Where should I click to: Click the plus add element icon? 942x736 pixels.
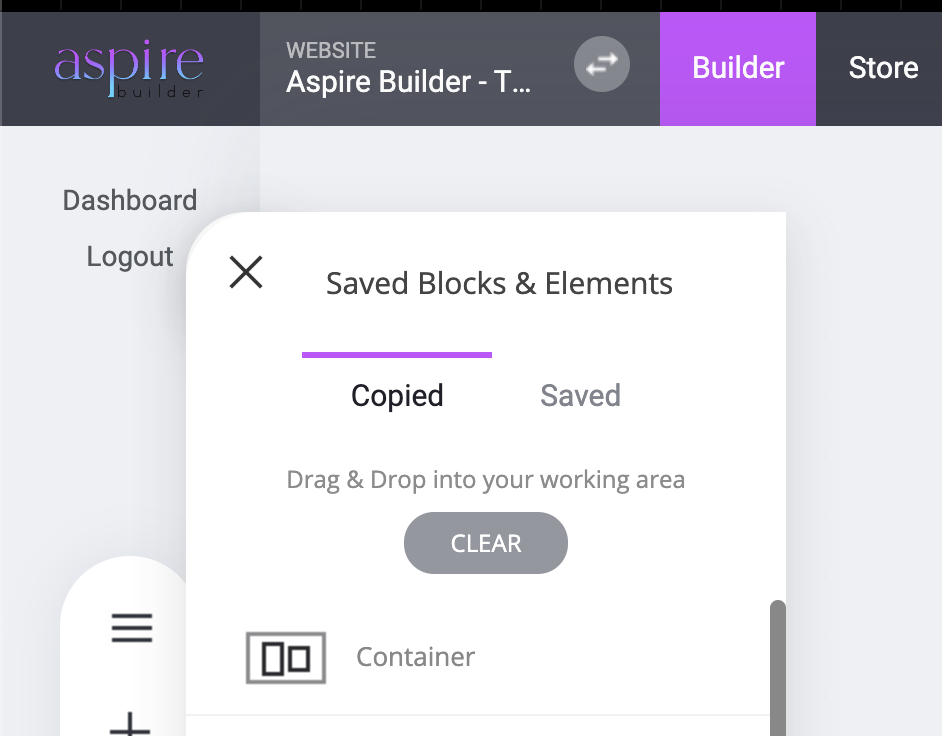130,724
